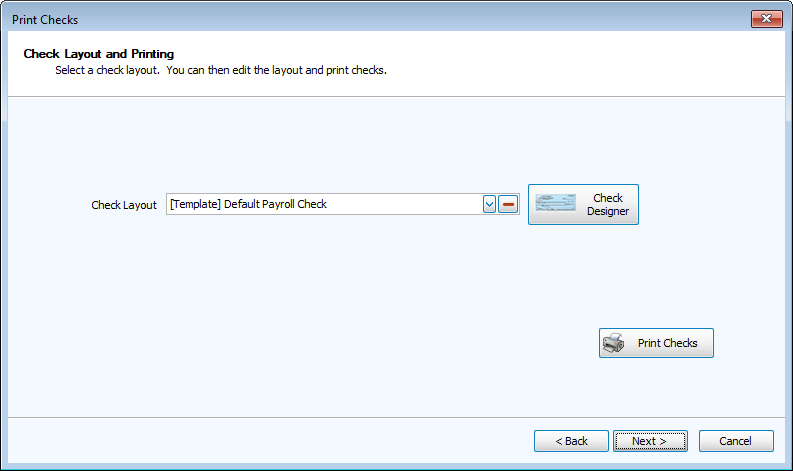This screenshot has width=793, height=471.
Task: Remove the selected layout with red minus
Action: tap(509, 204)
